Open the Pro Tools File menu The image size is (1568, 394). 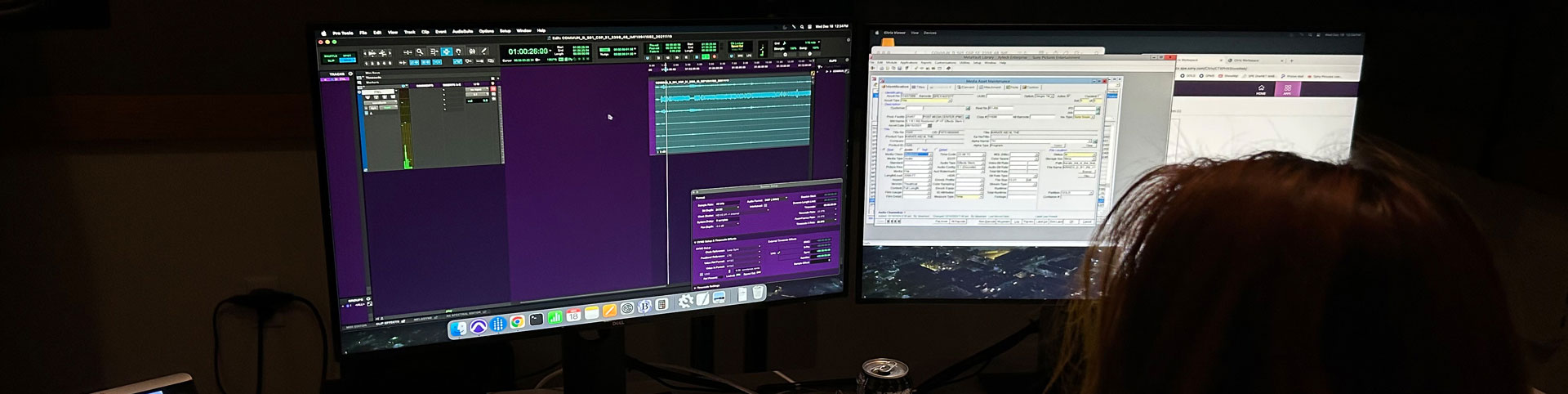point(363,33)
